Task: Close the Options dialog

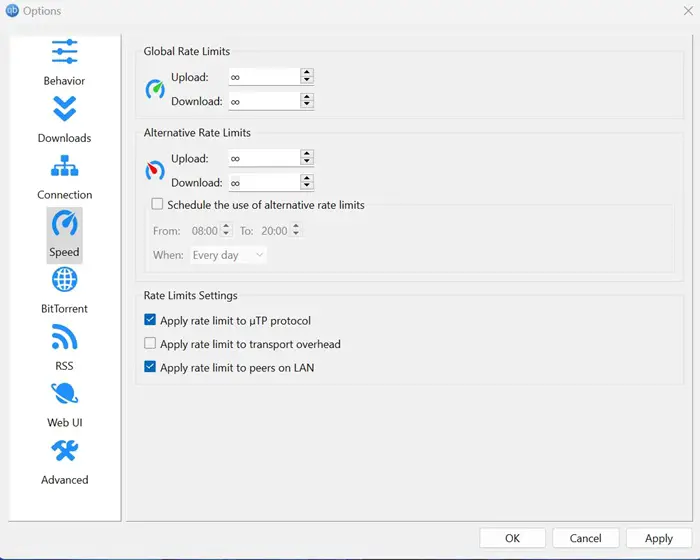Action: (688, 10)
